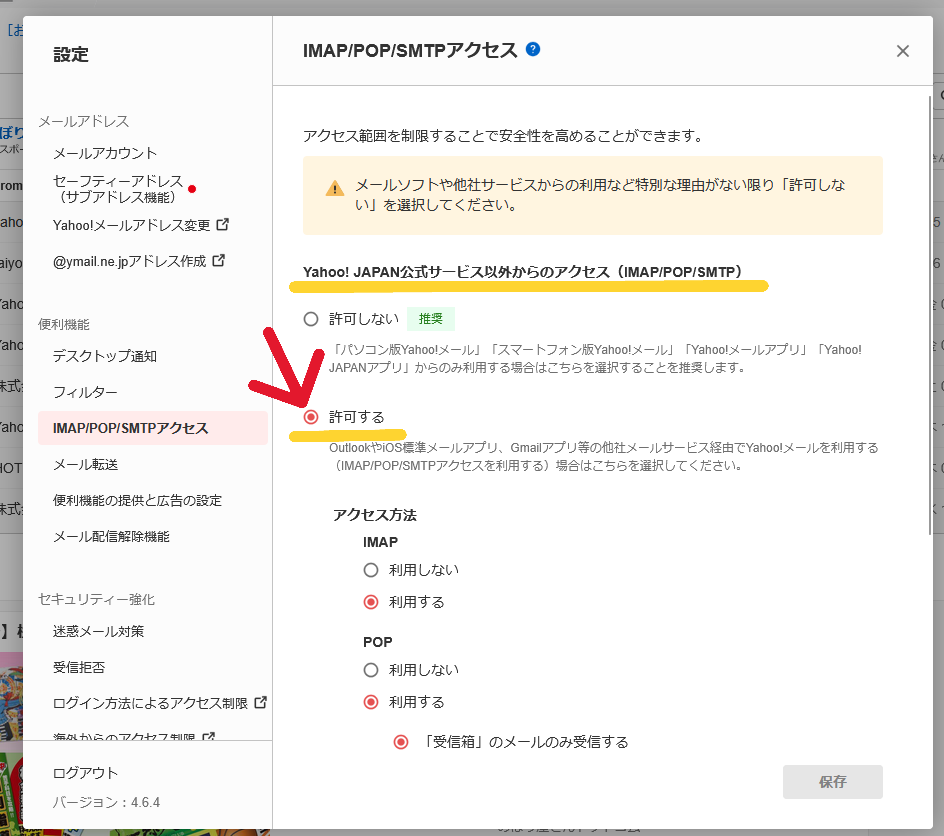Screen dimensions: 944x836
Task: Choose POP 利用しない option
Action: coord(371,670)
